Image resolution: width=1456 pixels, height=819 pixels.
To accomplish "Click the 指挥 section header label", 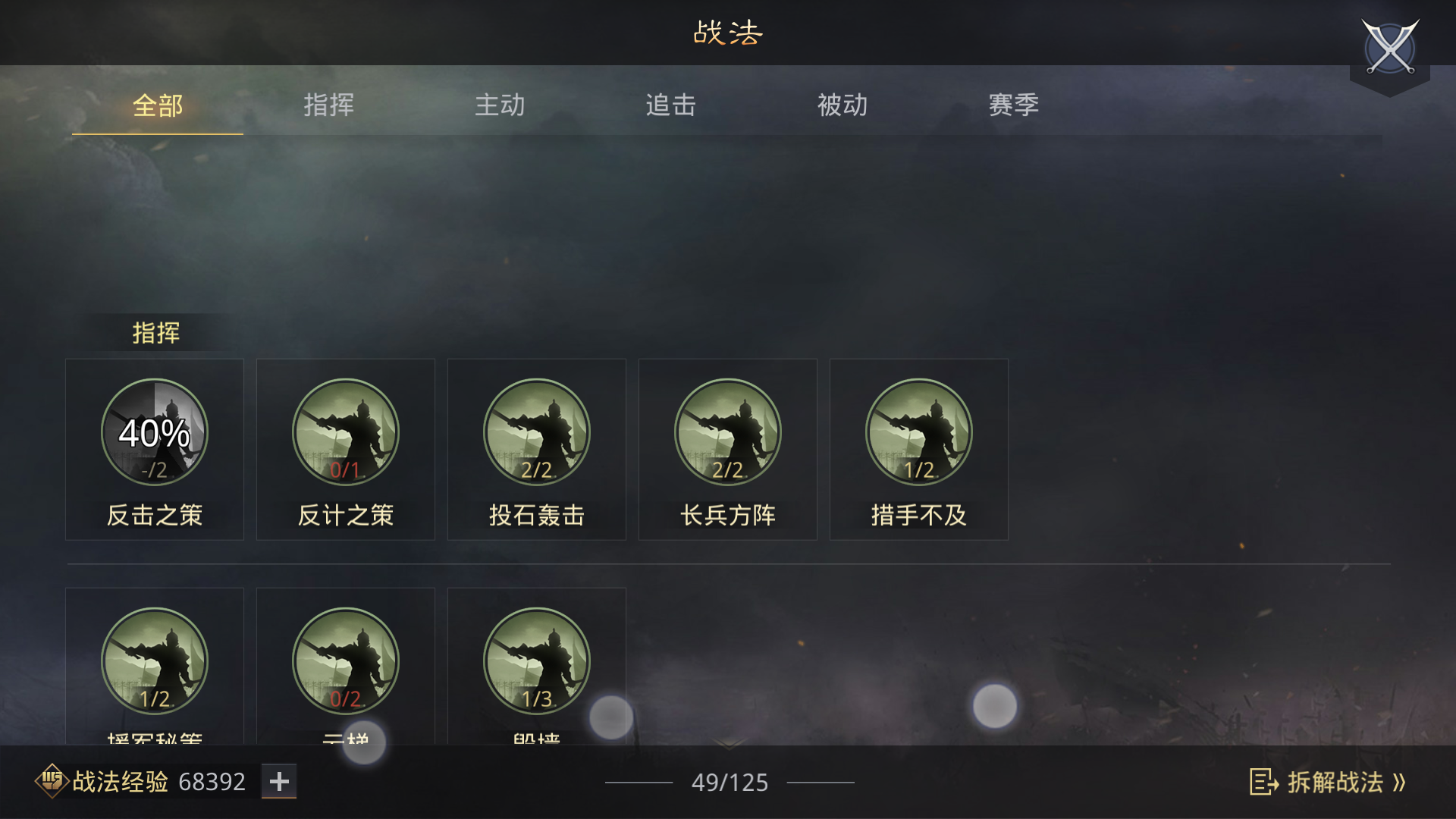I will [156, 333].
